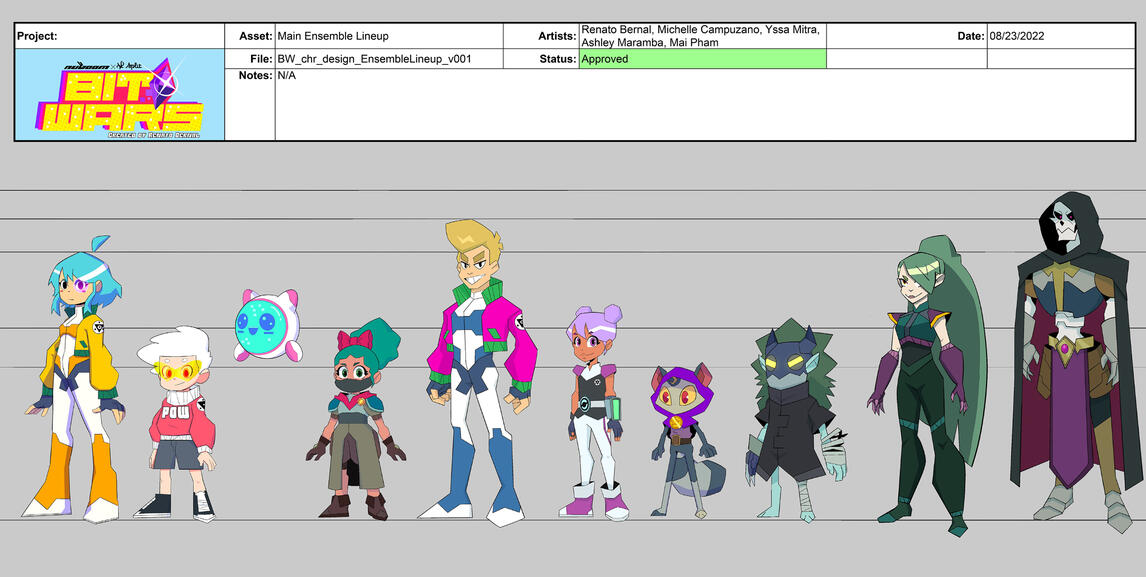Select the purple-hooded raccoon creature
Image resolution: width=1146 pixels, height=577 pixels.
coord(686,443)
